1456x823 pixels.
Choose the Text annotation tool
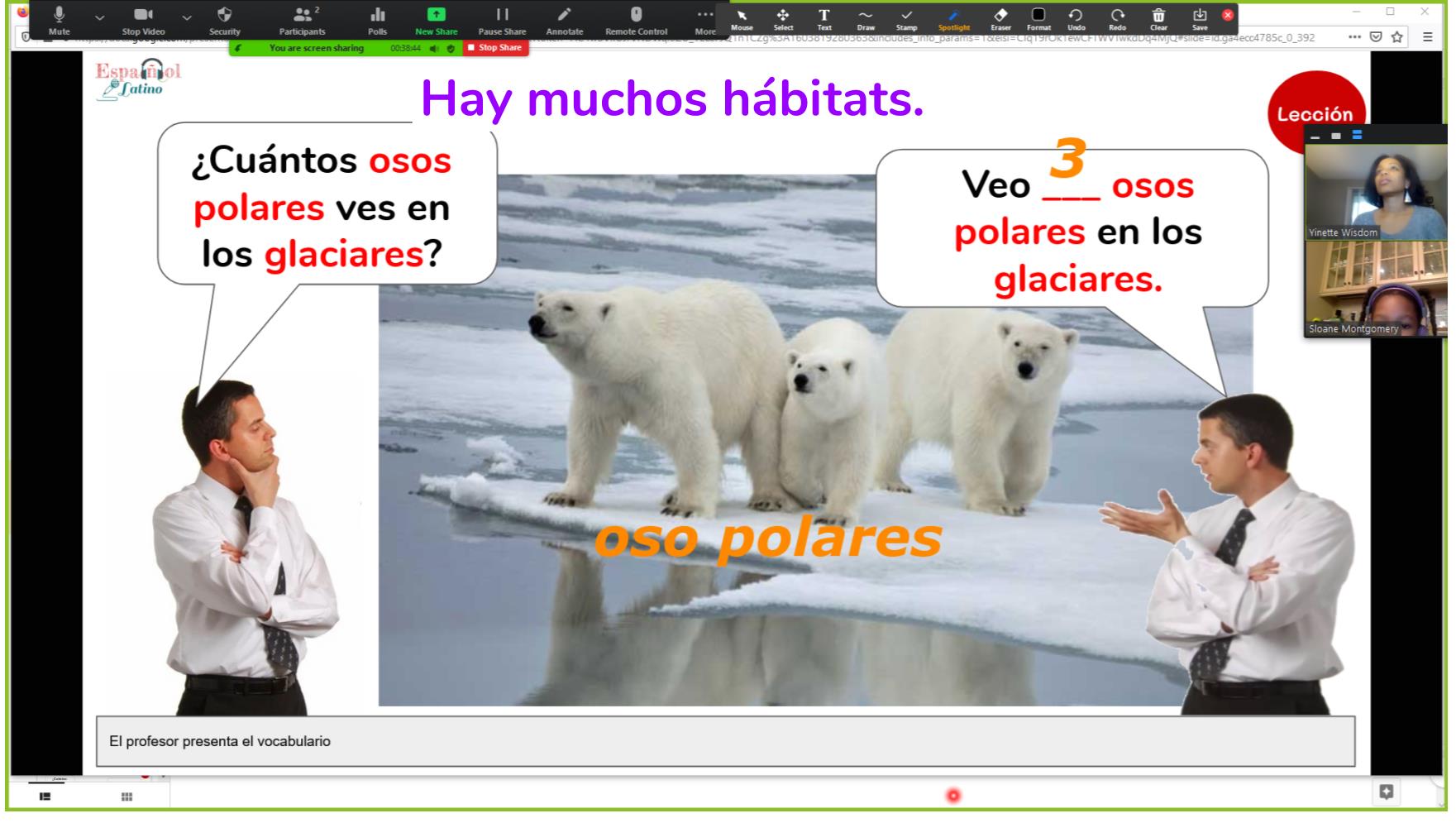pyautogui.click(x=824, y=19)
